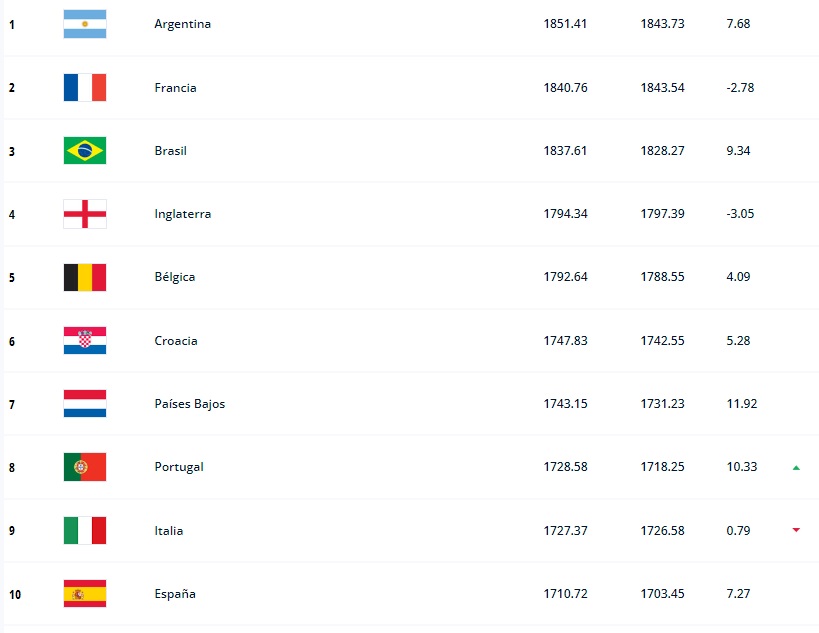
Task: Click the Netherlands flag icon
Action: point(85,404)
